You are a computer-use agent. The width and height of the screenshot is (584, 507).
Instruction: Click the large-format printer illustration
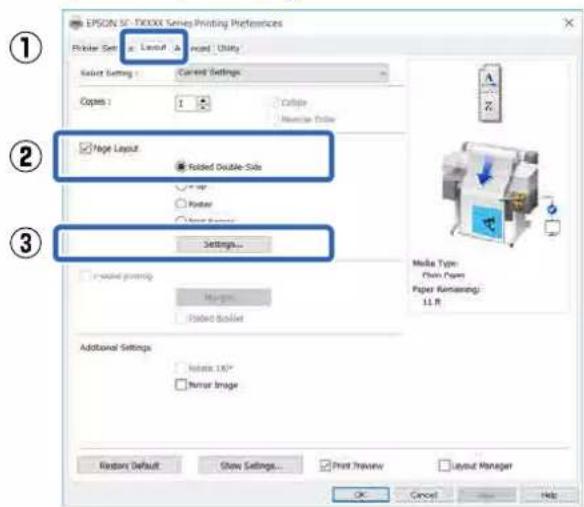[491, 193]
